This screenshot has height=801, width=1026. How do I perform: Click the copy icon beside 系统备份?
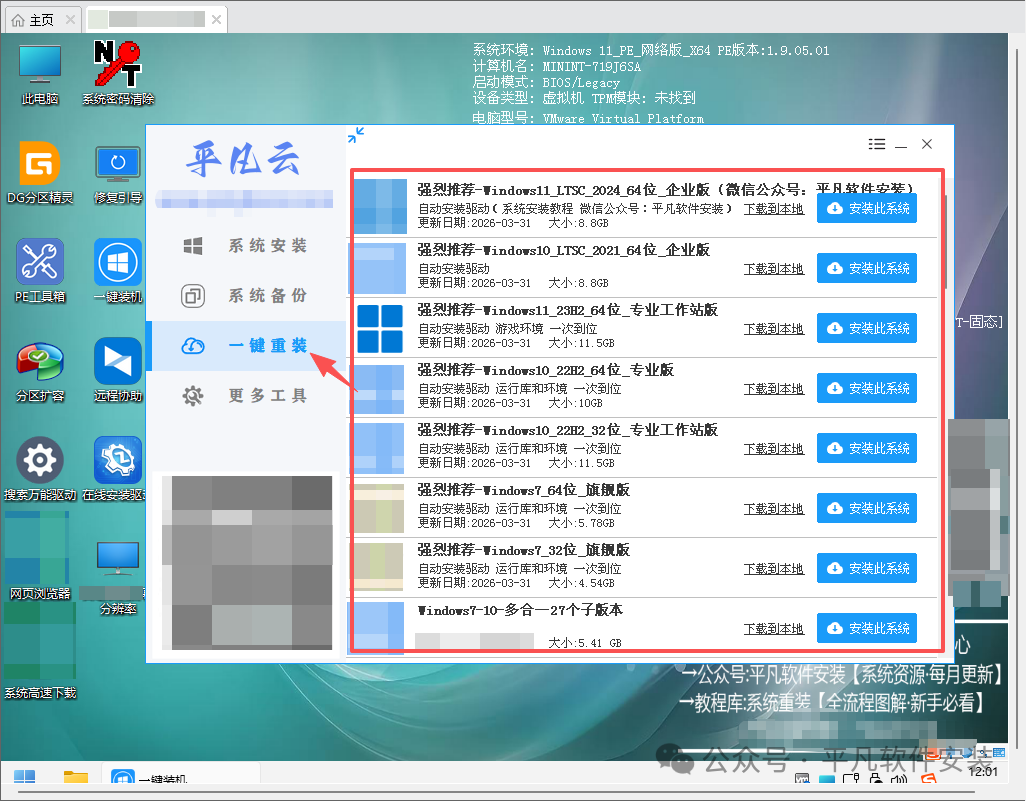pos(193,296)
